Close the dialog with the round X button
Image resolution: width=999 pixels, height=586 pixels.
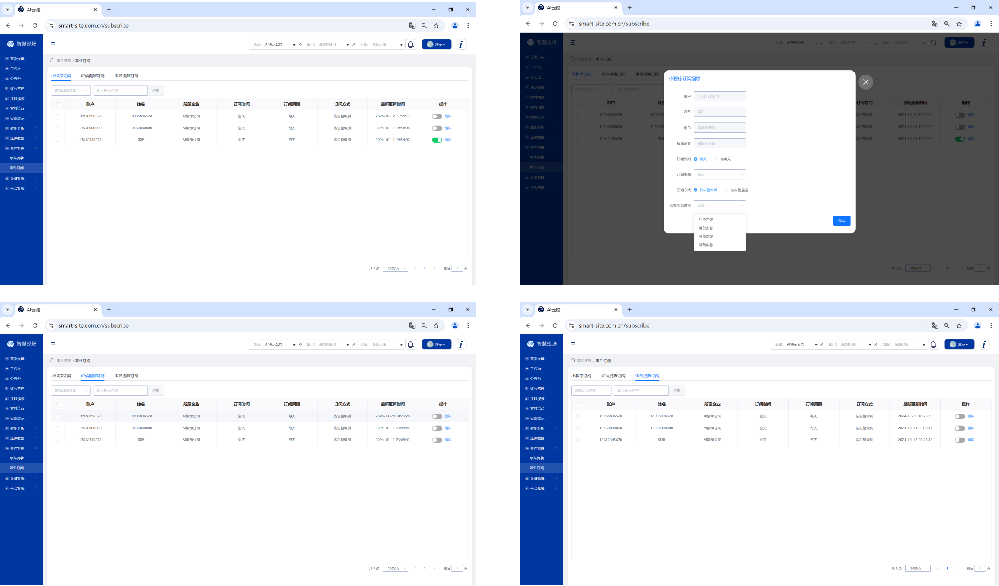click(866, 82)
